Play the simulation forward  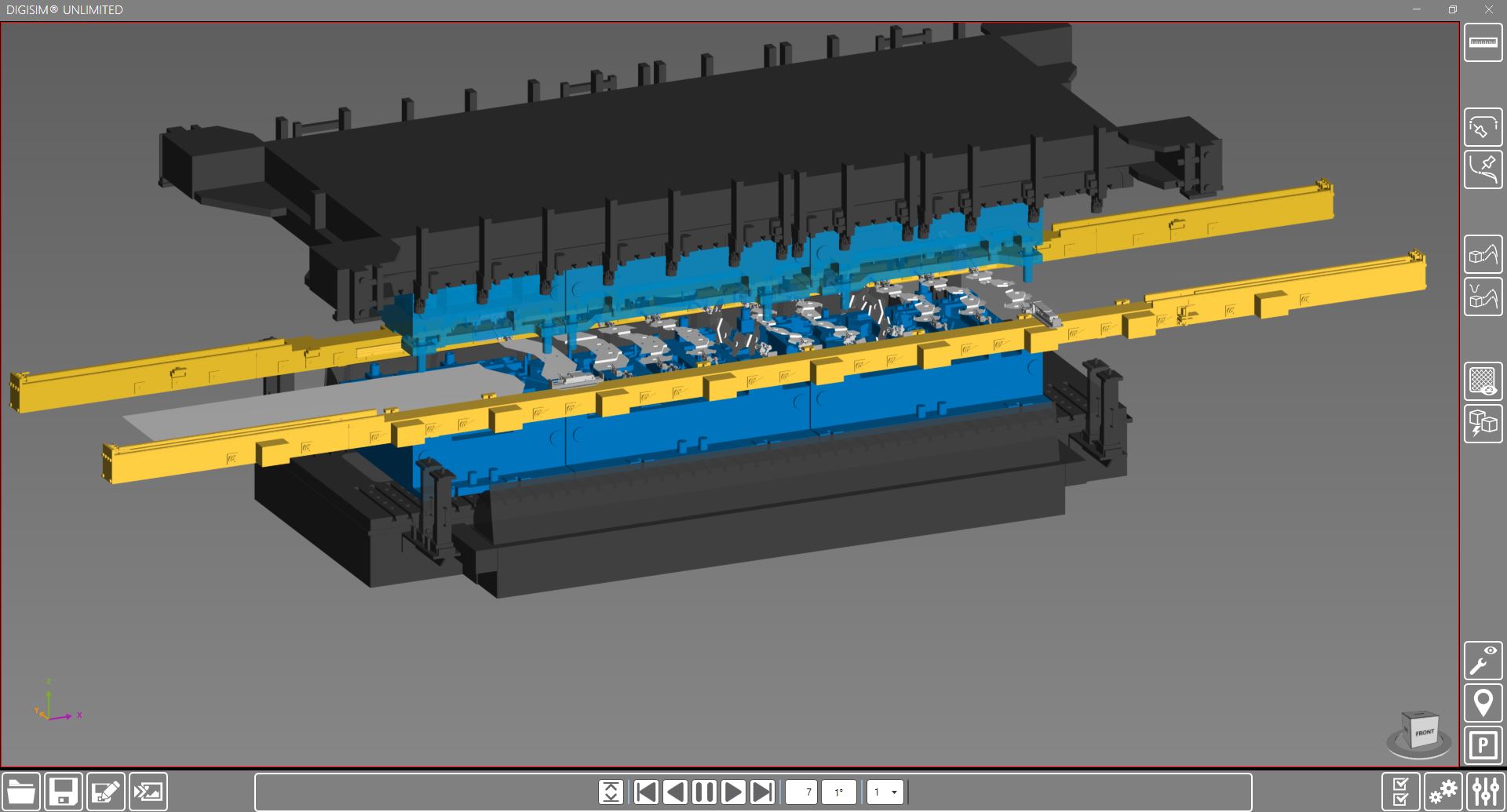point(732,792)
